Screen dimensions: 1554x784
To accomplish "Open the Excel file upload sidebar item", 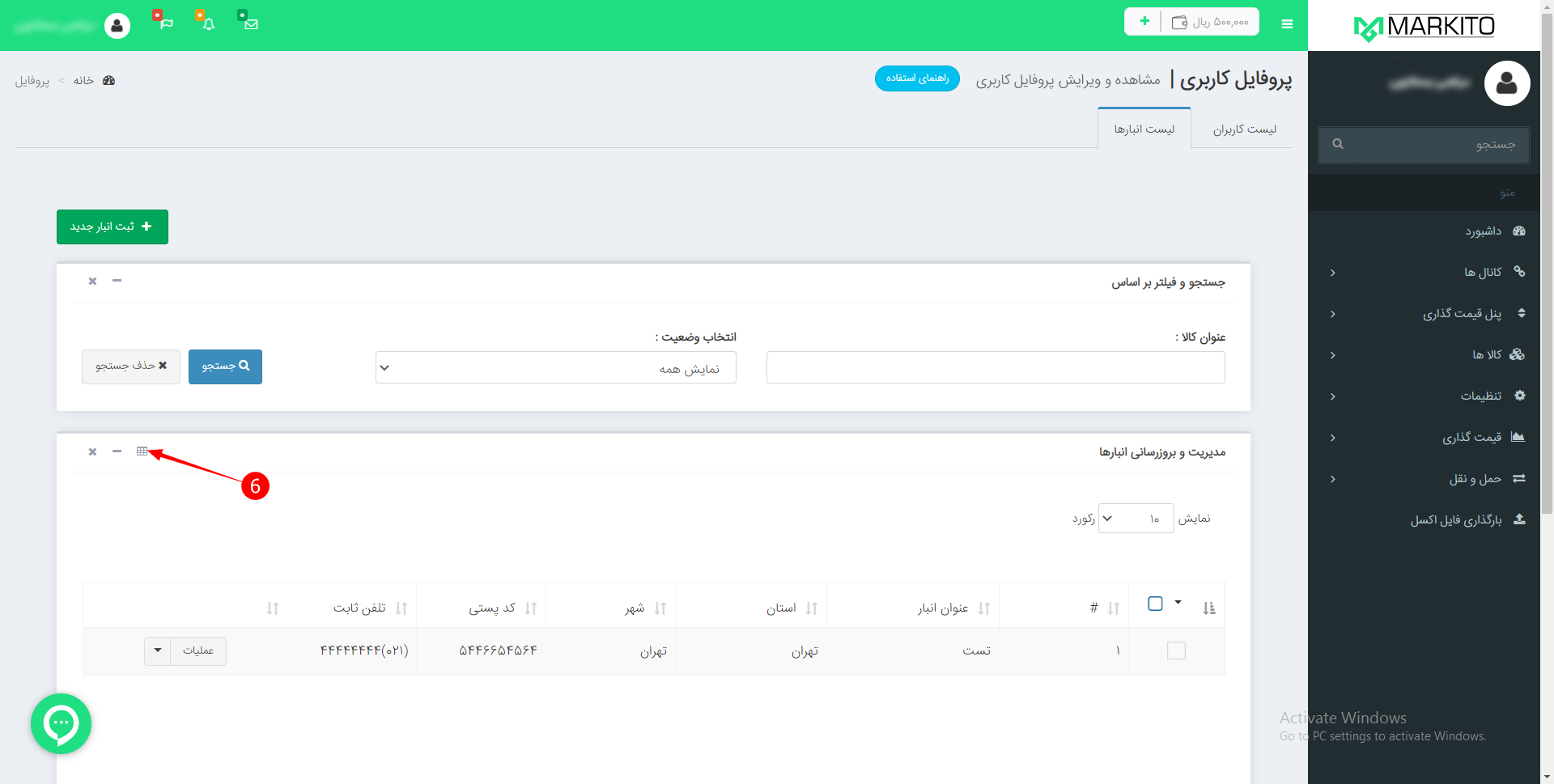I will [x=1424, y=519].
